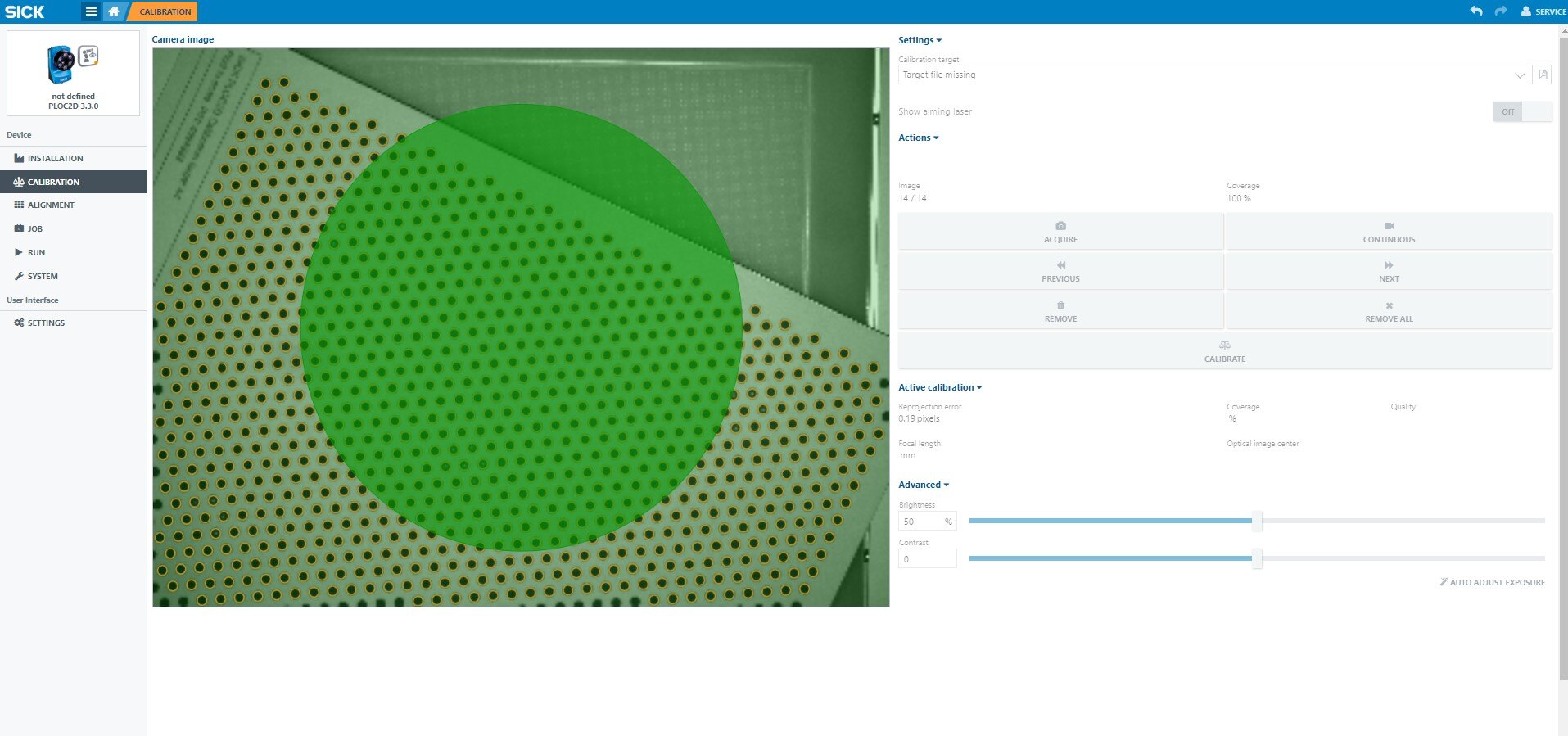Collapse the Actions section
This screenshot has height=736, width=1568.
[918, 138]
